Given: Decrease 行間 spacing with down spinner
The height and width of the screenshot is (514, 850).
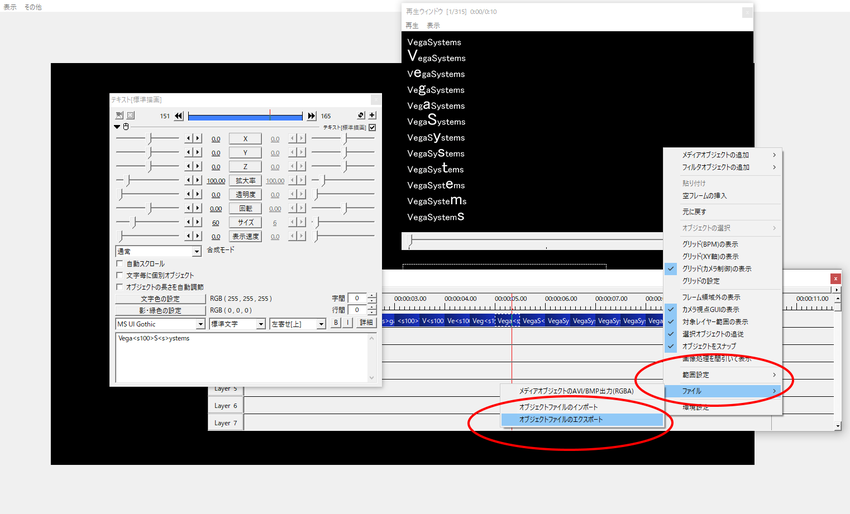Looking at the screenshot, I should pyautogui.click(x=372, y=312).
